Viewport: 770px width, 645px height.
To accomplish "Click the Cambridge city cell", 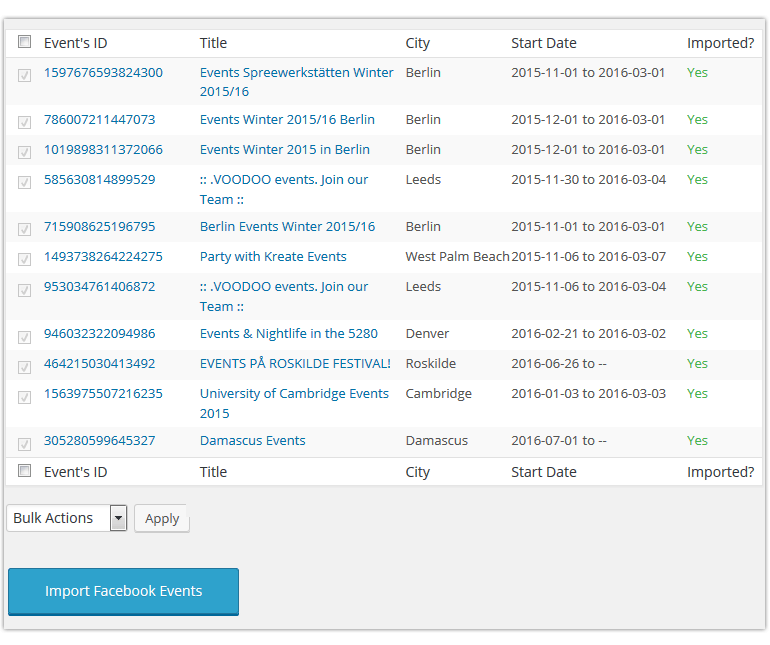I will [x=439, y=393].
